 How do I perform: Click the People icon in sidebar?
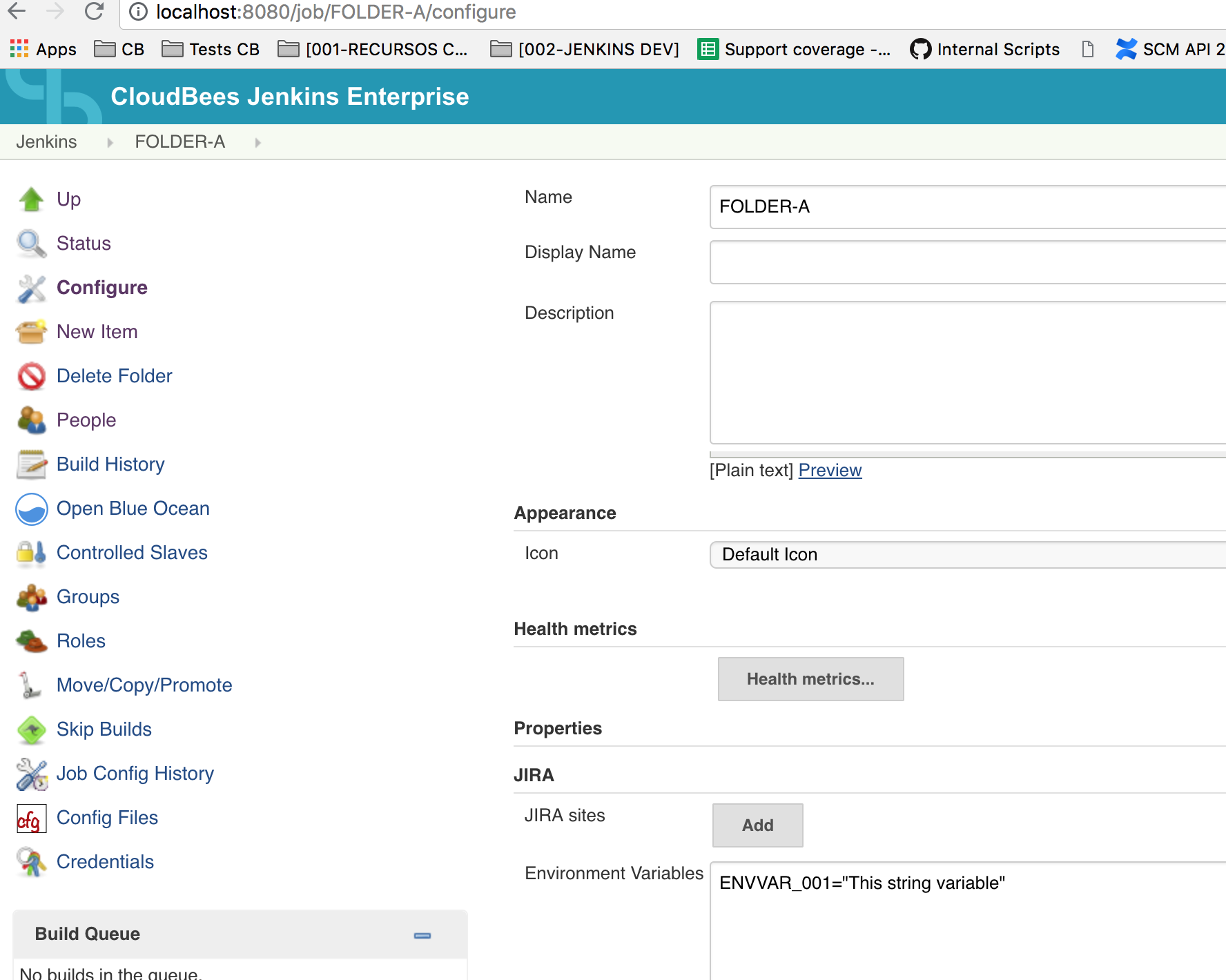(x=31, y=420)
